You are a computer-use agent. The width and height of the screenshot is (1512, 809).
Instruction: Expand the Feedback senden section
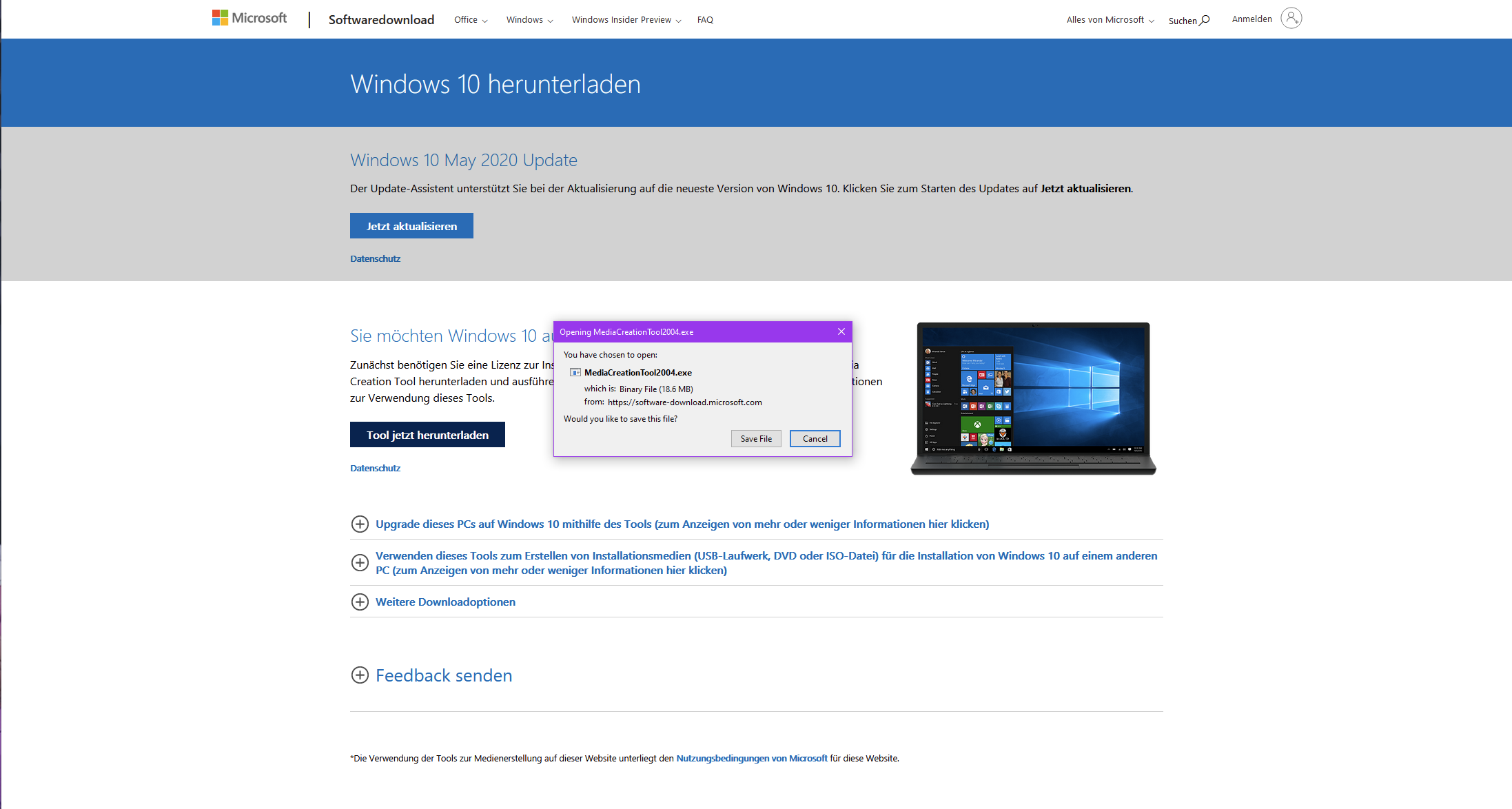(444, 675)
